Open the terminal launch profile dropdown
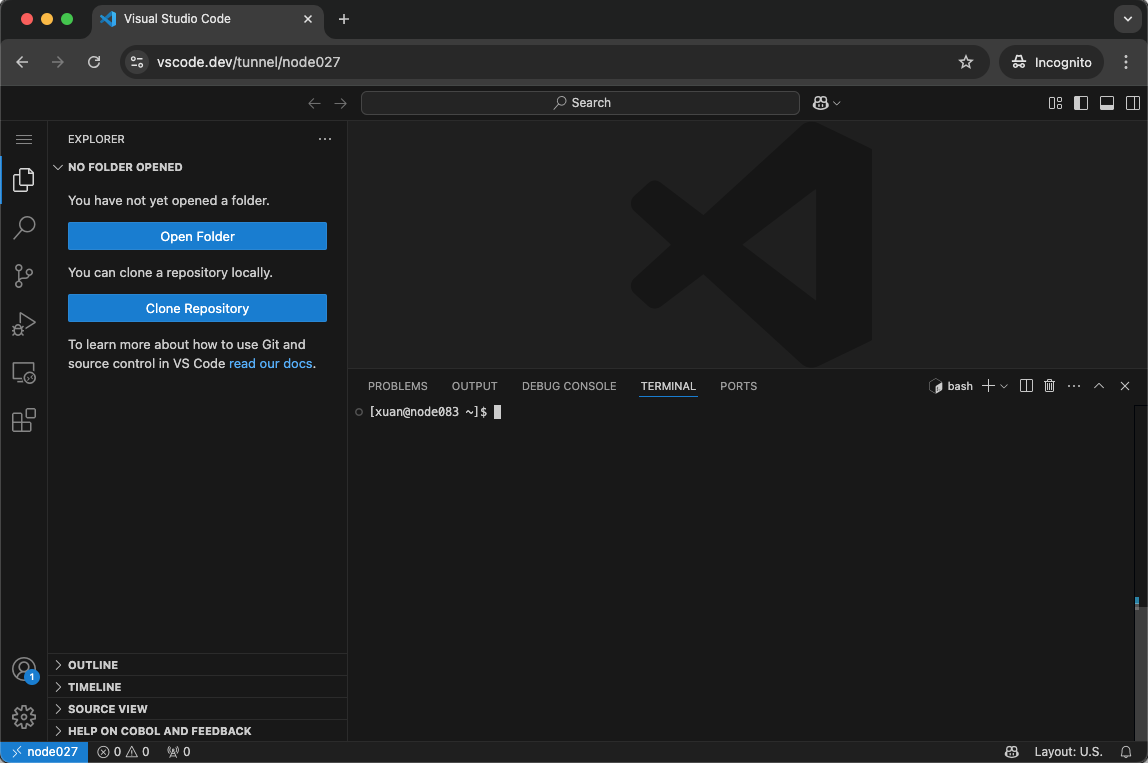 1004,386
